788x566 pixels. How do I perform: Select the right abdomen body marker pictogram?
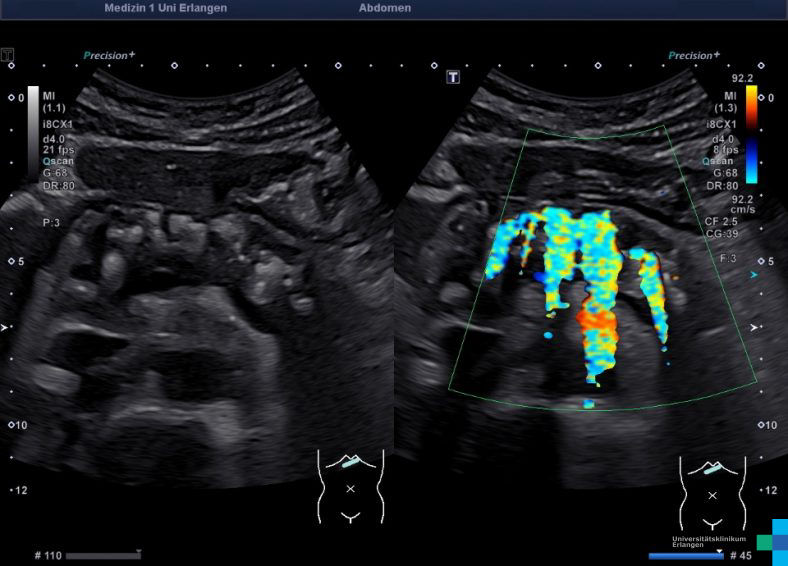(x=712, y=488)
